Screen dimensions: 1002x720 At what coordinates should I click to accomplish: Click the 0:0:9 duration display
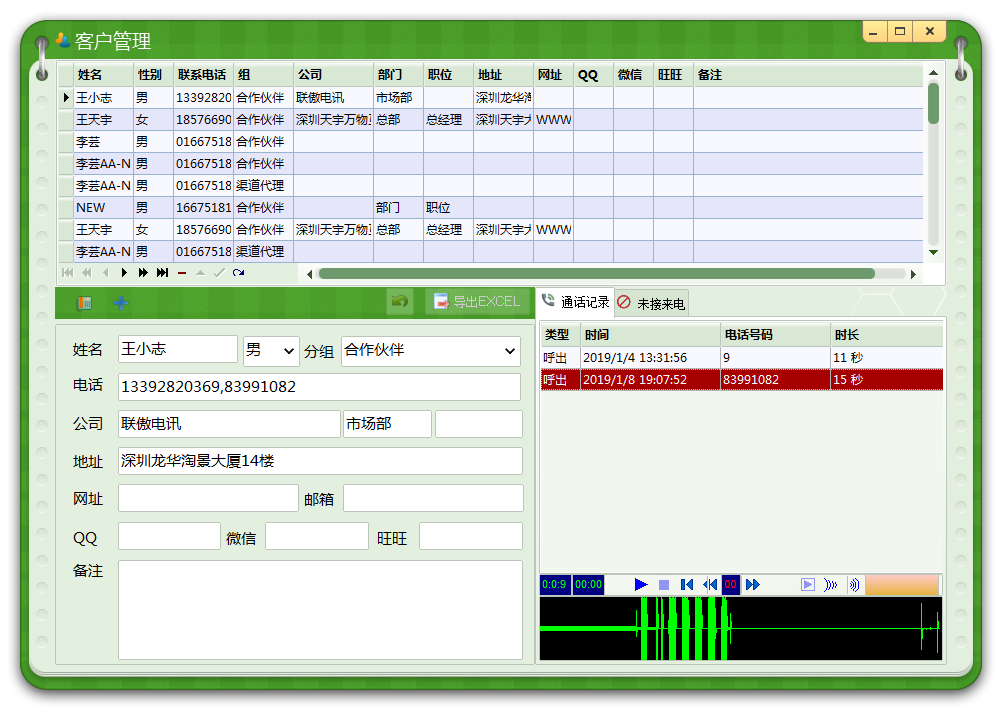(554, 585)
